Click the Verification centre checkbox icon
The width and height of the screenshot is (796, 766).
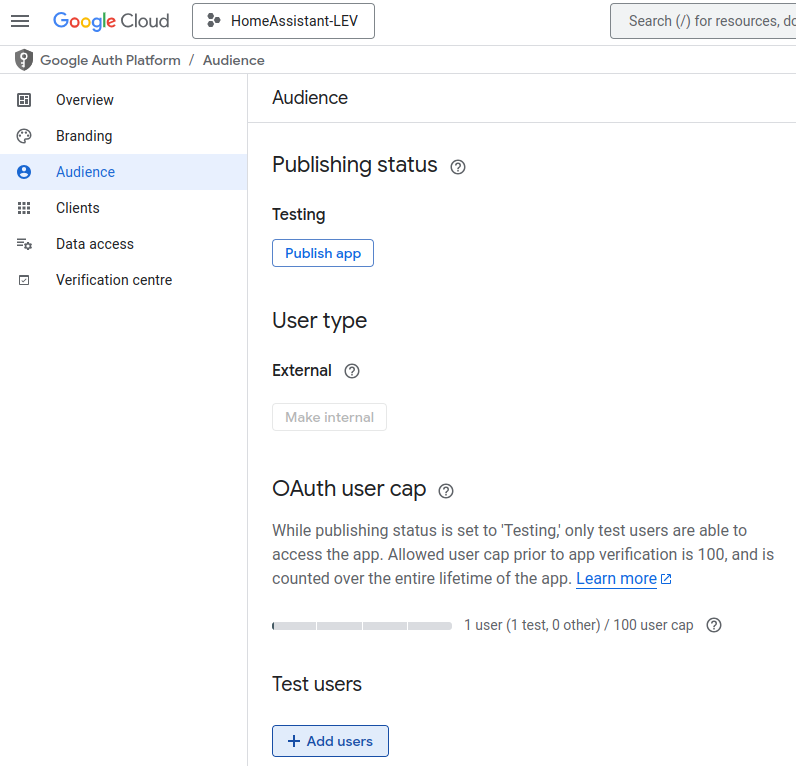pyautogui.click(x=24, y=280)
